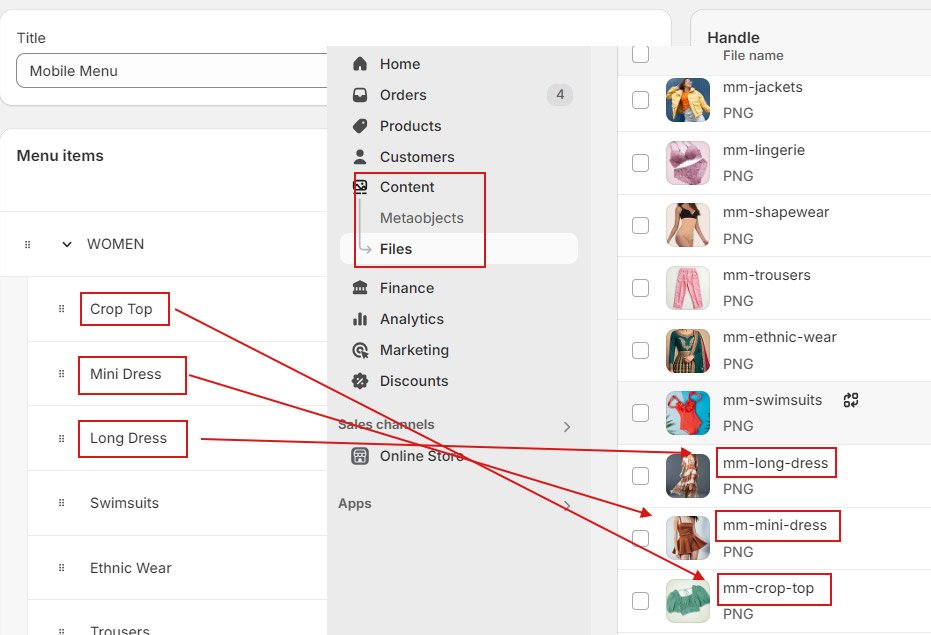The image size is (931, 635).
Task: Click the mm-mini-dress file name
Action: point(774,525)
